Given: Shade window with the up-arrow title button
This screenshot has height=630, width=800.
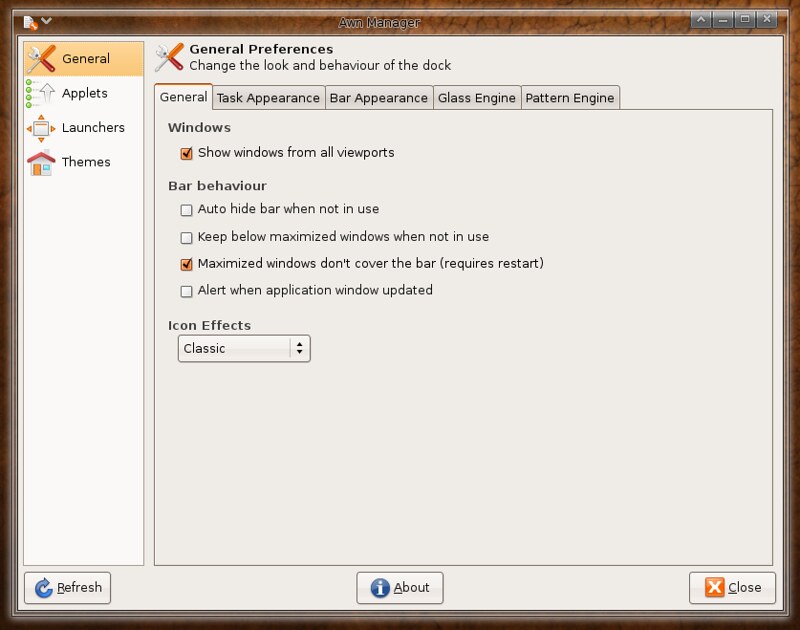Looking at the screenshot, I should [x=701, y=20].
